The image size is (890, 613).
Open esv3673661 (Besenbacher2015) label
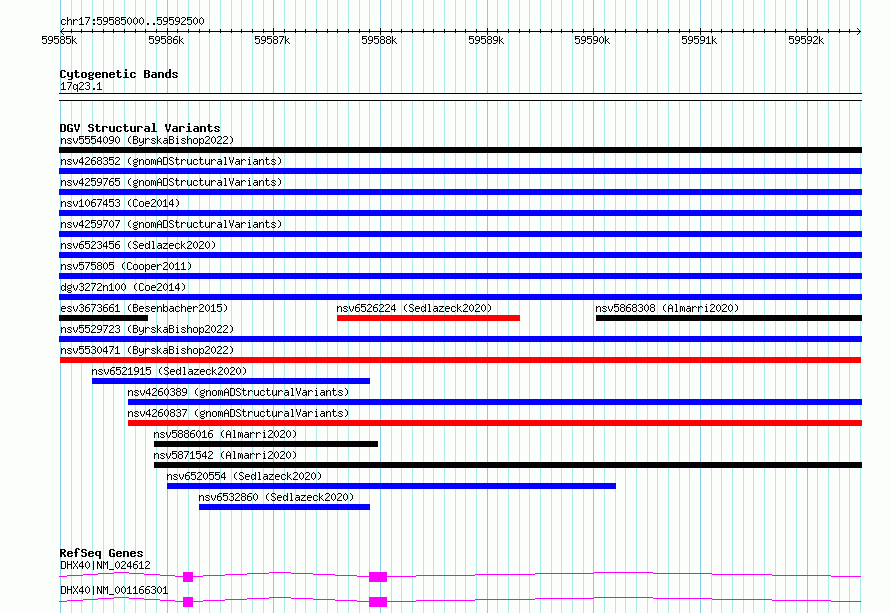tap(144, 308)
